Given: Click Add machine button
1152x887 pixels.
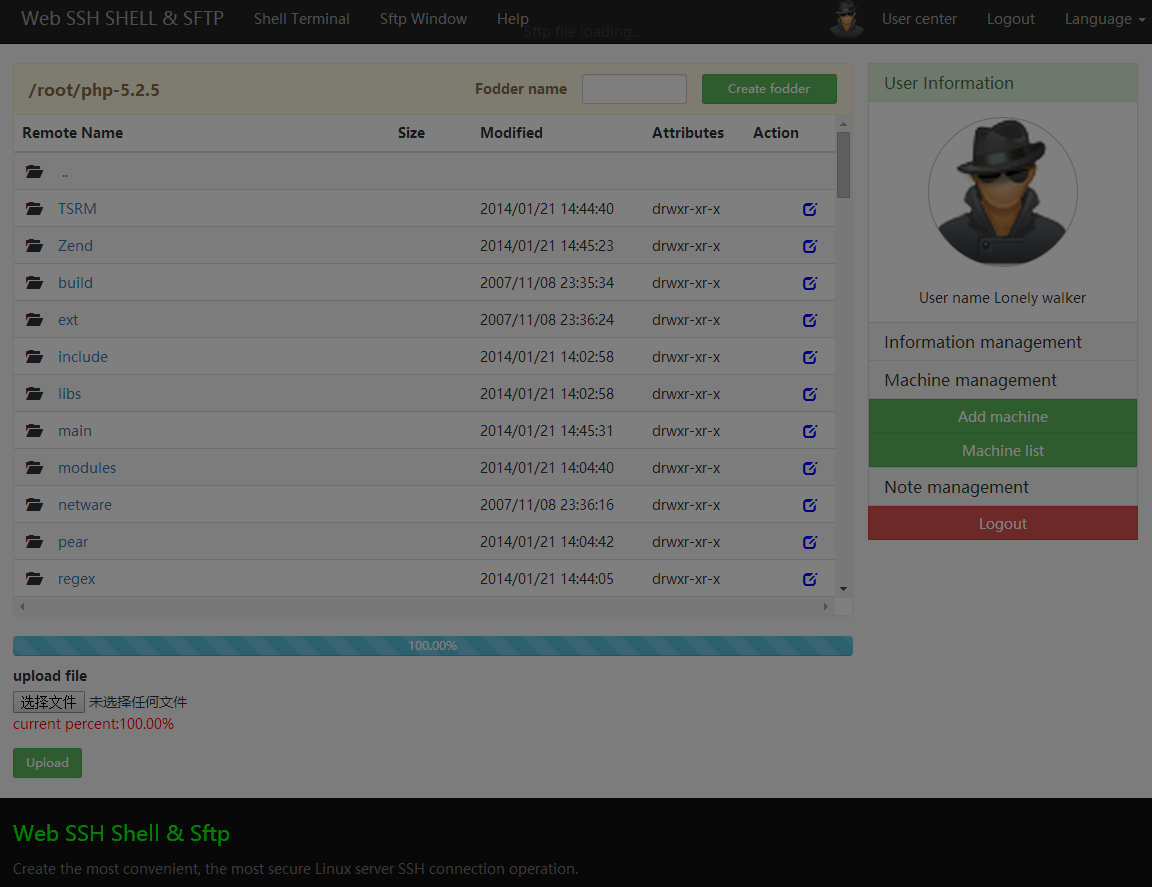Looking at the screenshot, I should tap(1002, 417).
